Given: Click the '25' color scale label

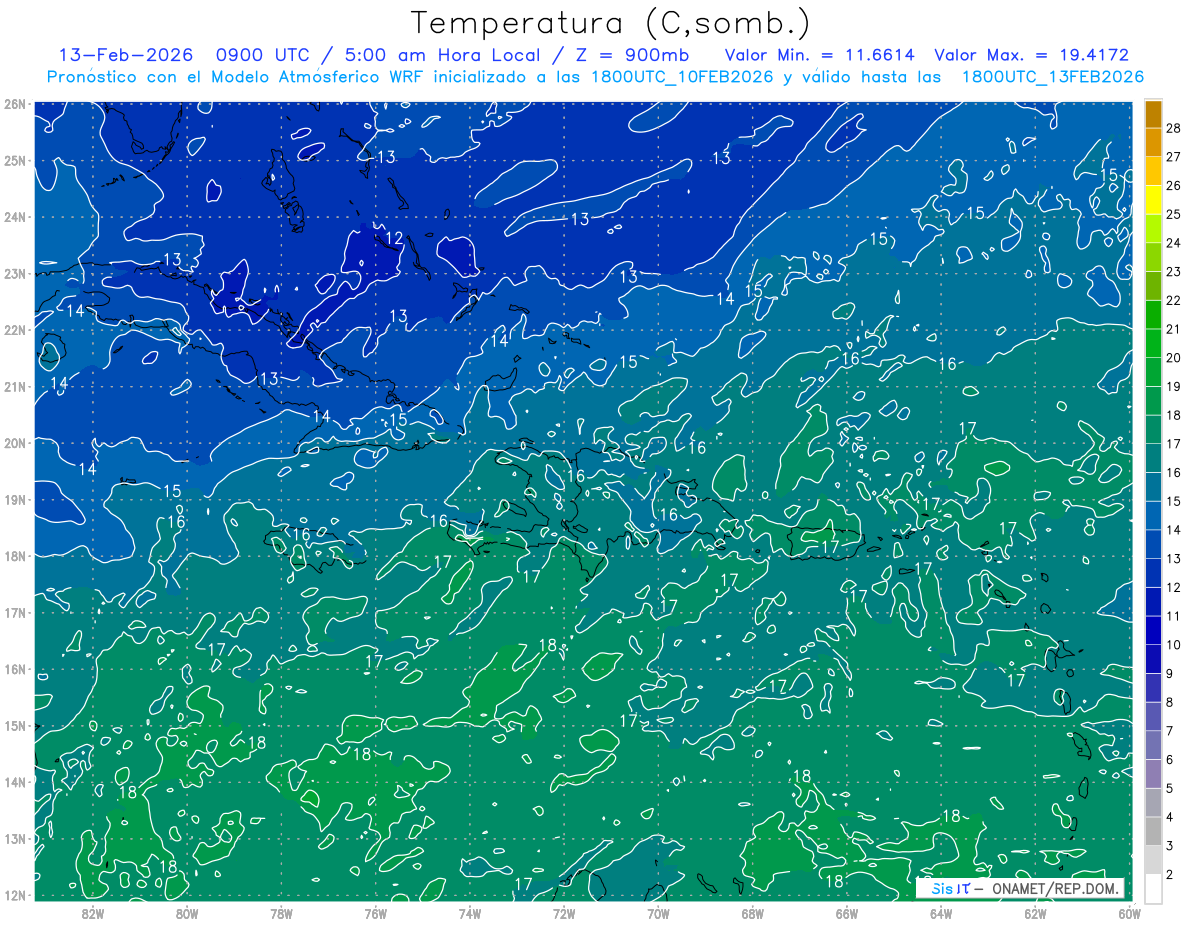Looking at the screenshot, I should point(1173,214).
